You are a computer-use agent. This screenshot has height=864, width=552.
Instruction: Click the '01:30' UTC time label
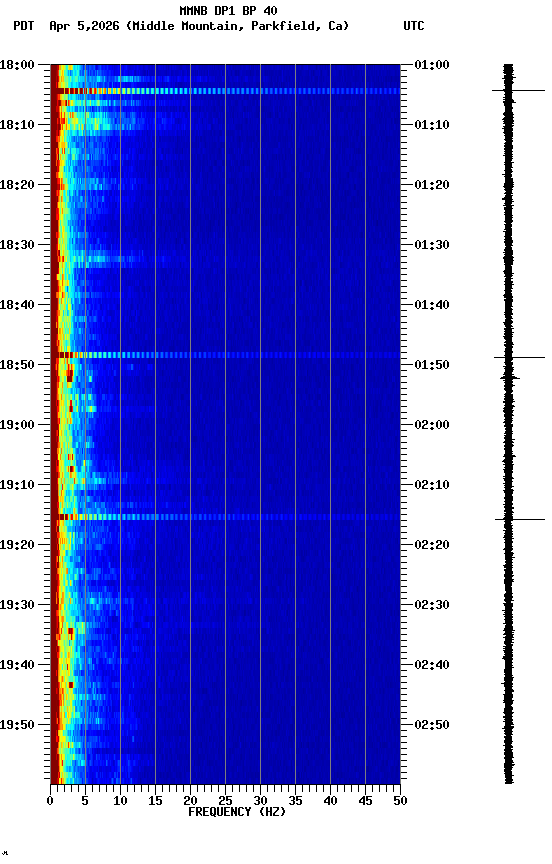pos(432,245)
